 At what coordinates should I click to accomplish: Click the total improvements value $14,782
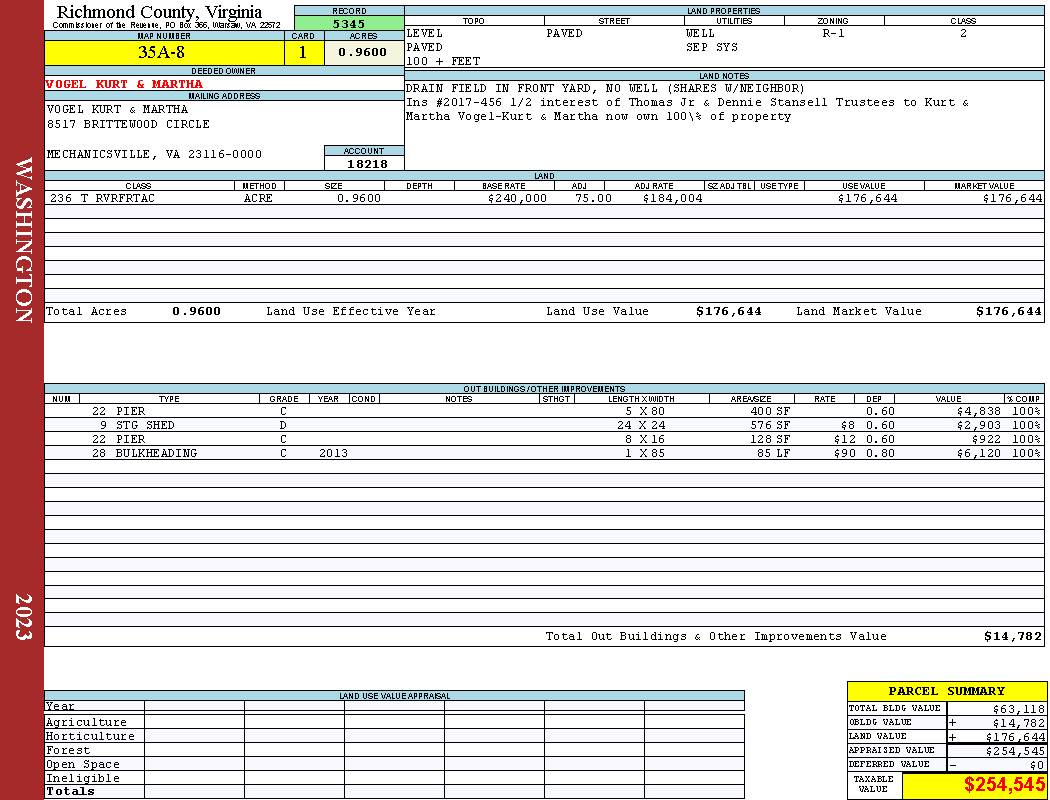[1012, 637]
